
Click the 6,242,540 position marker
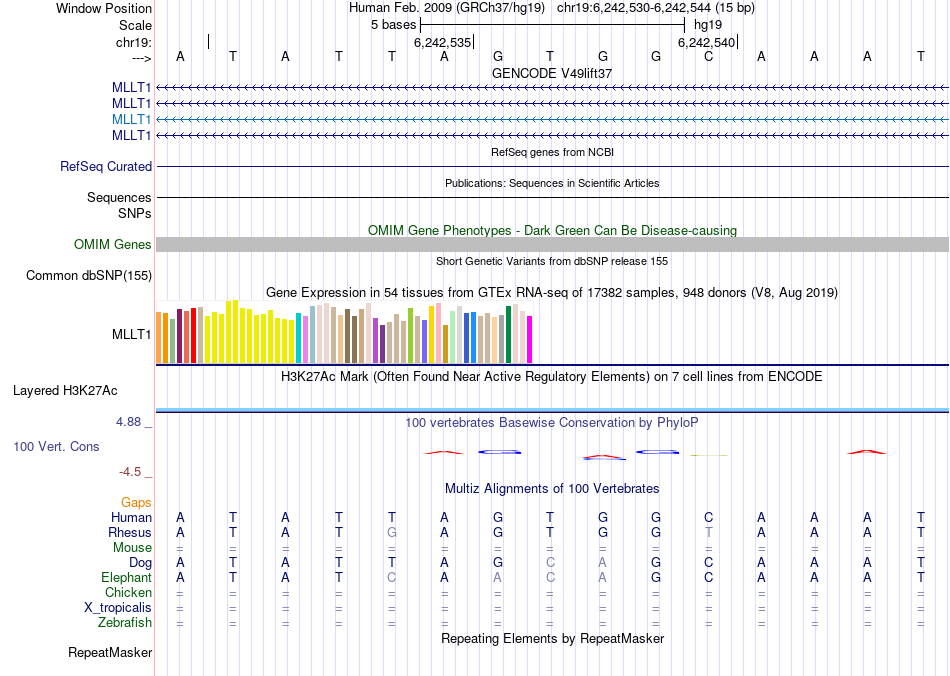(x=706, y=42)
